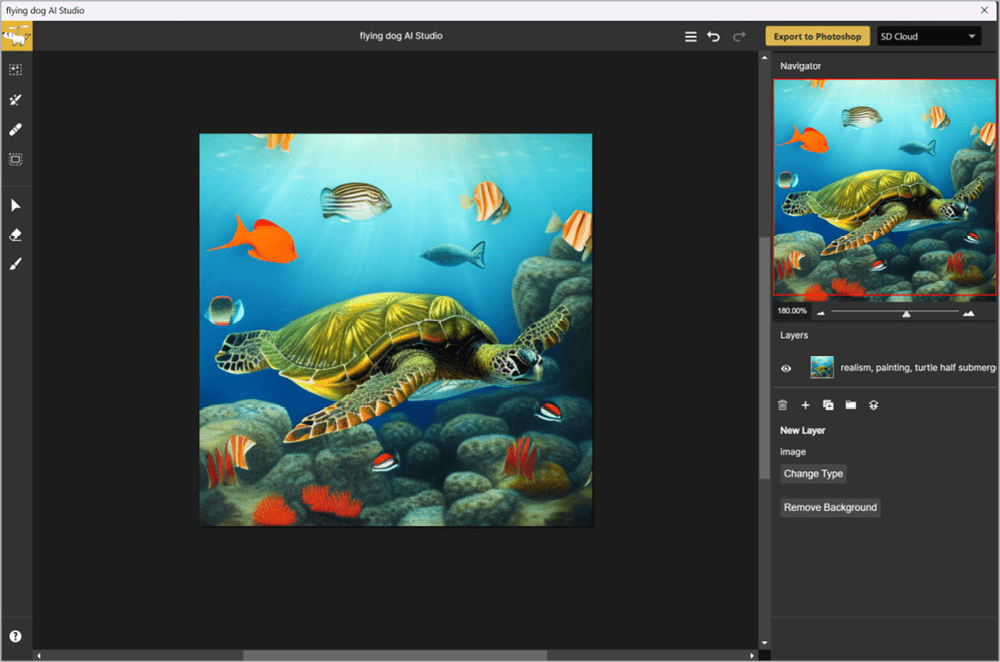Click the large mountain zoom-in icon
This screenshot has height=662, width=1000.
coord(969,313)
